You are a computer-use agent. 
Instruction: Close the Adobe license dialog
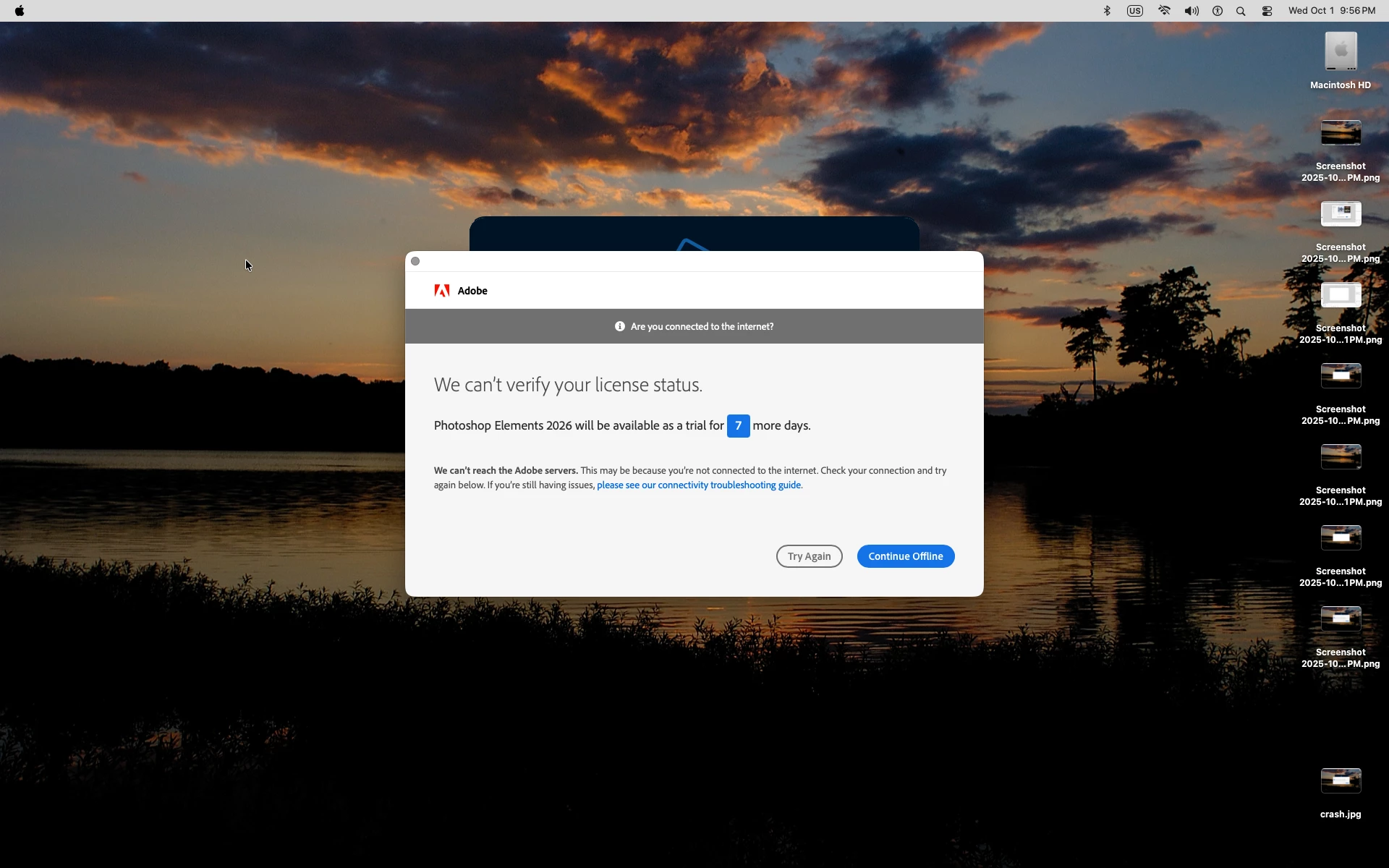415,261
